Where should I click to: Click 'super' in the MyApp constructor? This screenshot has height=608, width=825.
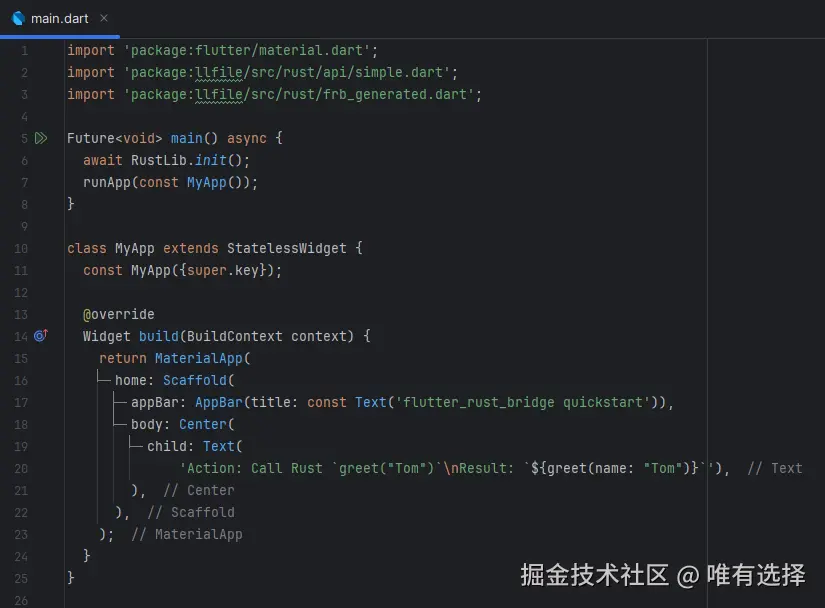(x=206, y=270)
